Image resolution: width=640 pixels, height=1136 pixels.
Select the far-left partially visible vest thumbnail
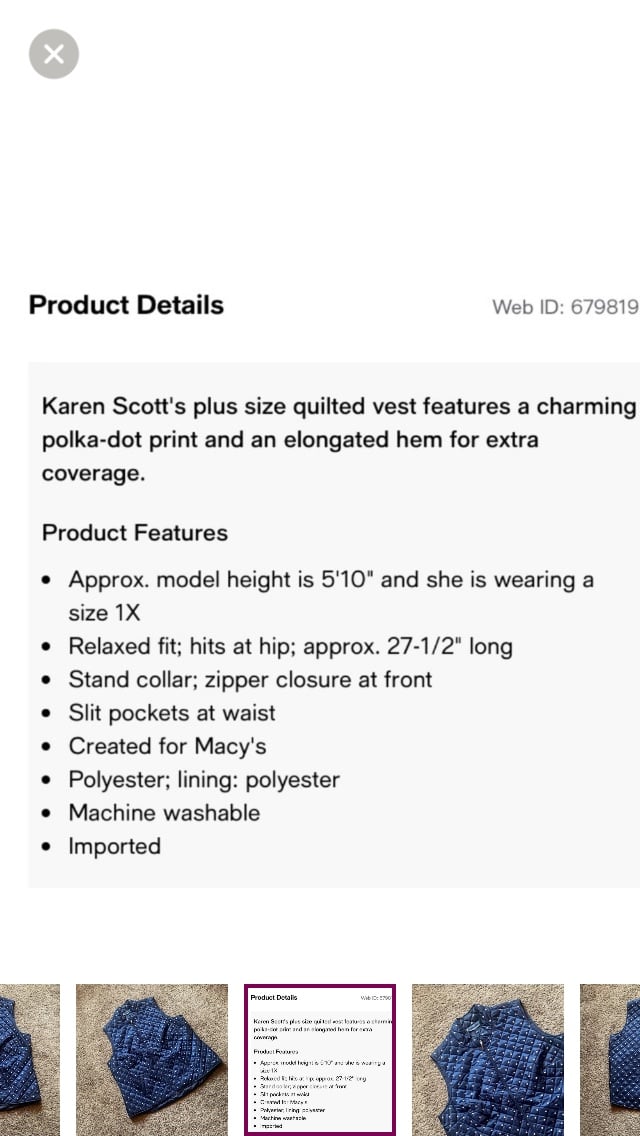pos(30,1059)
